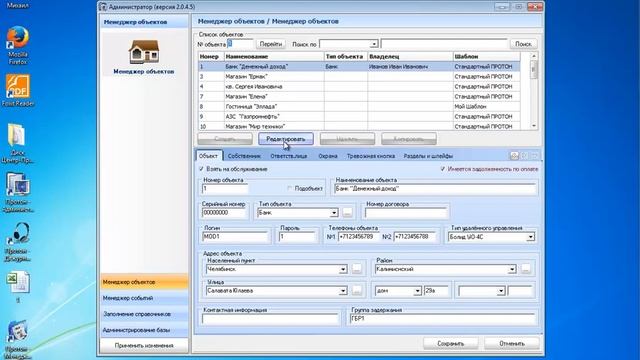This screenshot has height=360, width=640.
Task: Select row АЗС "Газпромнефть" in list
Action: tap(359, 116)
